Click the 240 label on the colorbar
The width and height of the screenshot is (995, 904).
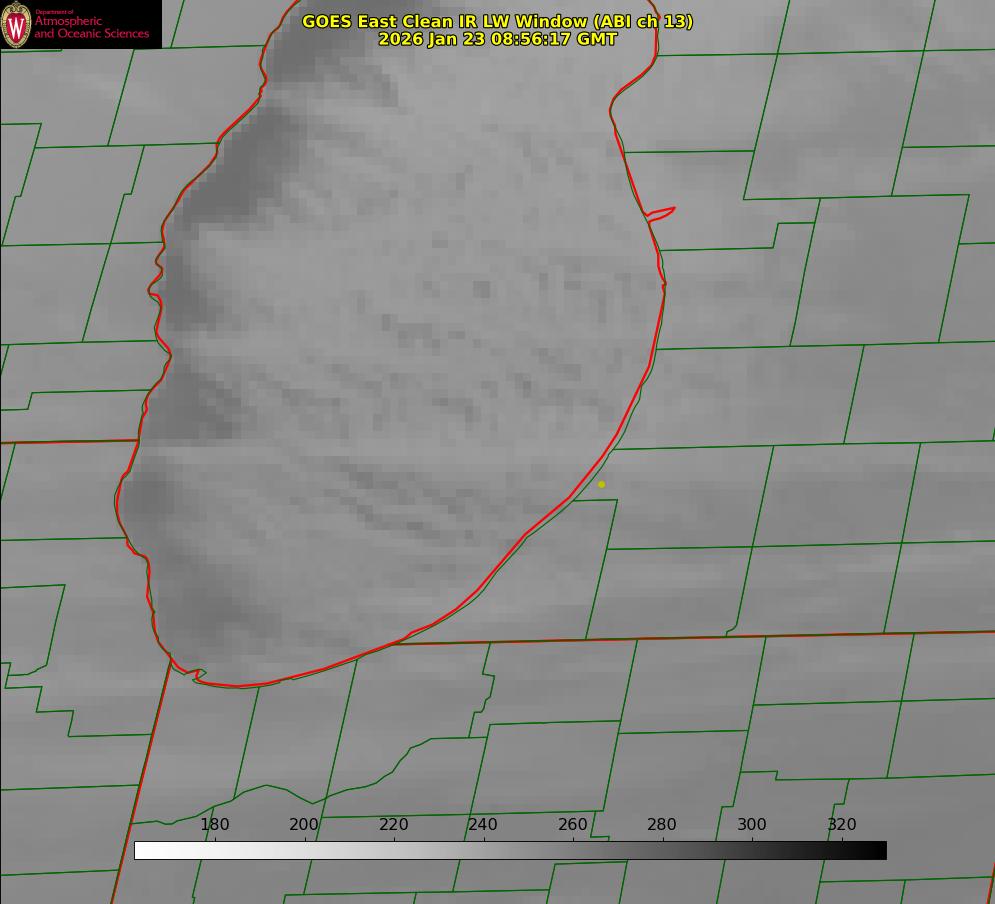483,824
